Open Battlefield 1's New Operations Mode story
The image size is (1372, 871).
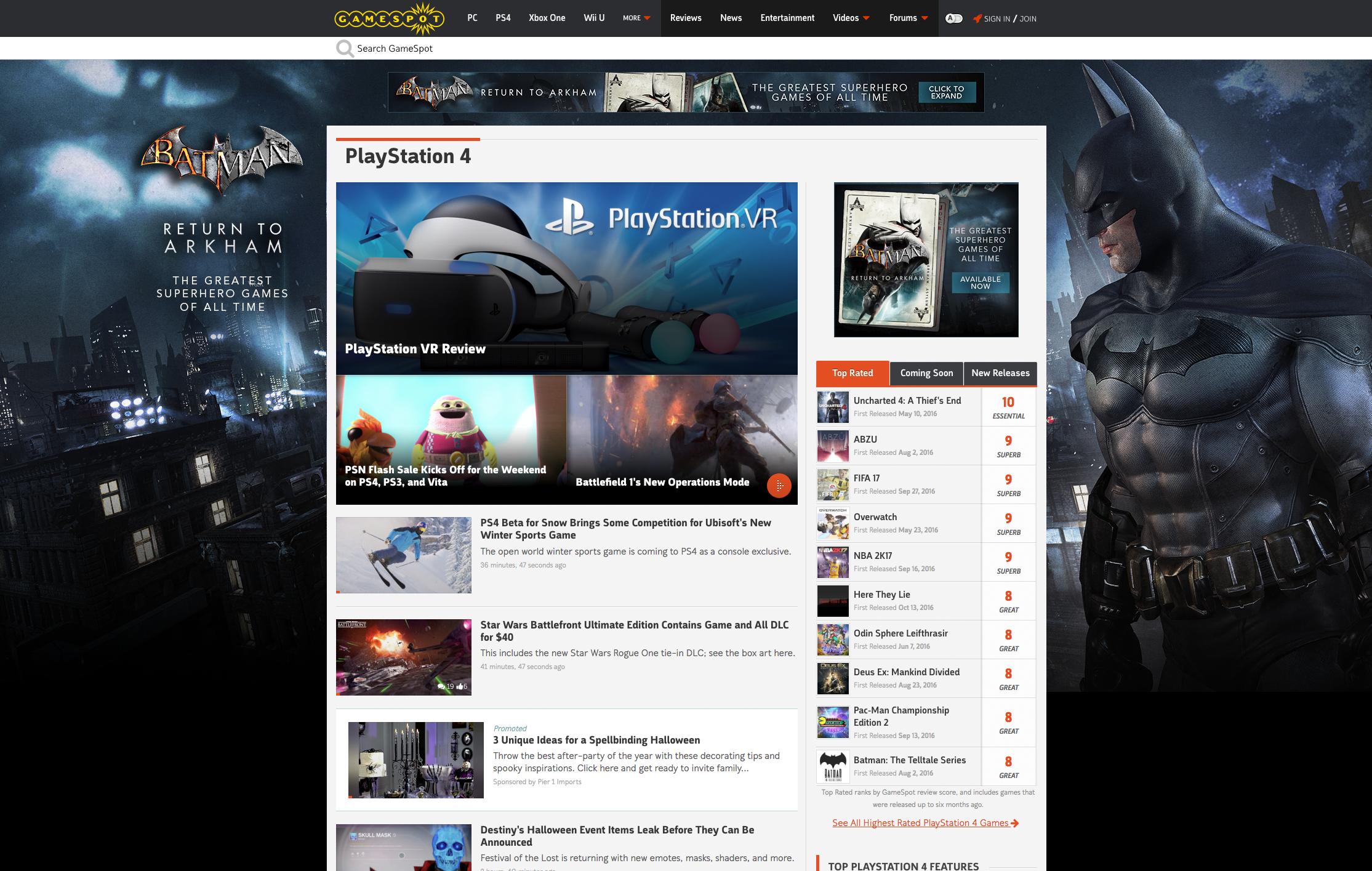(x=682, y=440)
